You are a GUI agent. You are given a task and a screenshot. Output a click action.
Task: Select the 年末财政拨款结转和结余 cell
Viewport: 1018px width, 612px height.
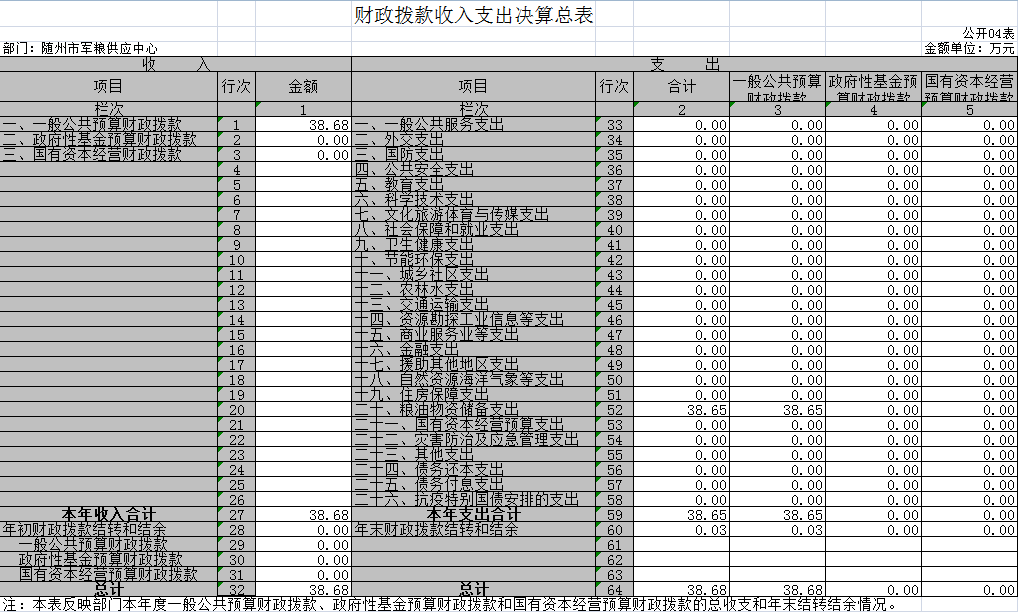click(437, 530)
